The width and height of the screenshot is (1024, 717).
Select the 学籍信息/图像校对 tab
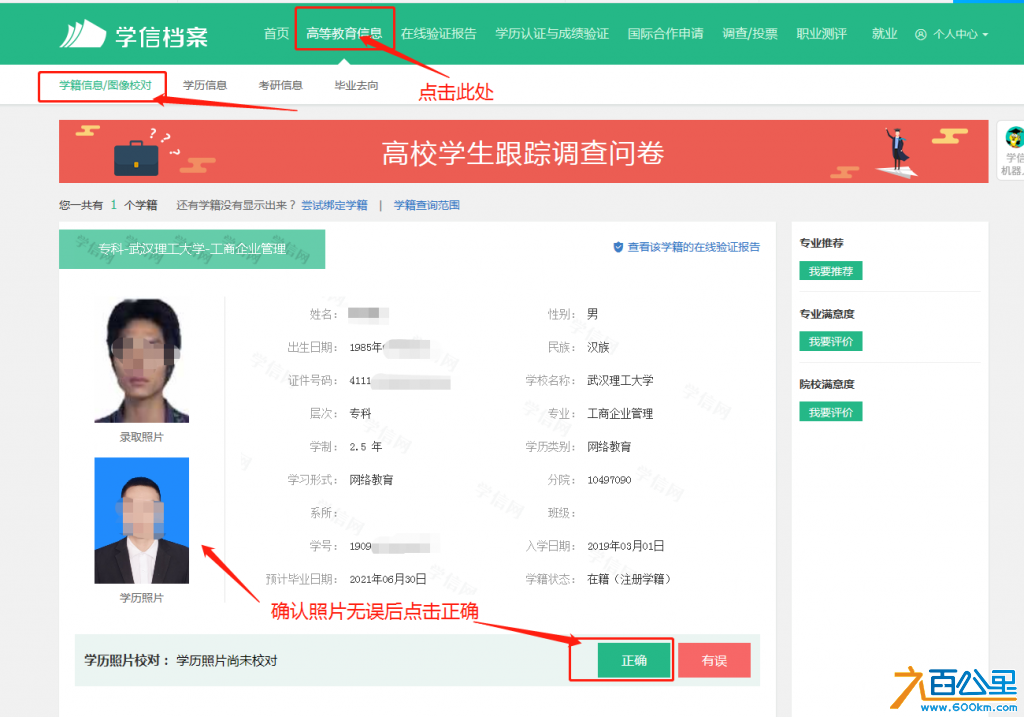(105, 85)
